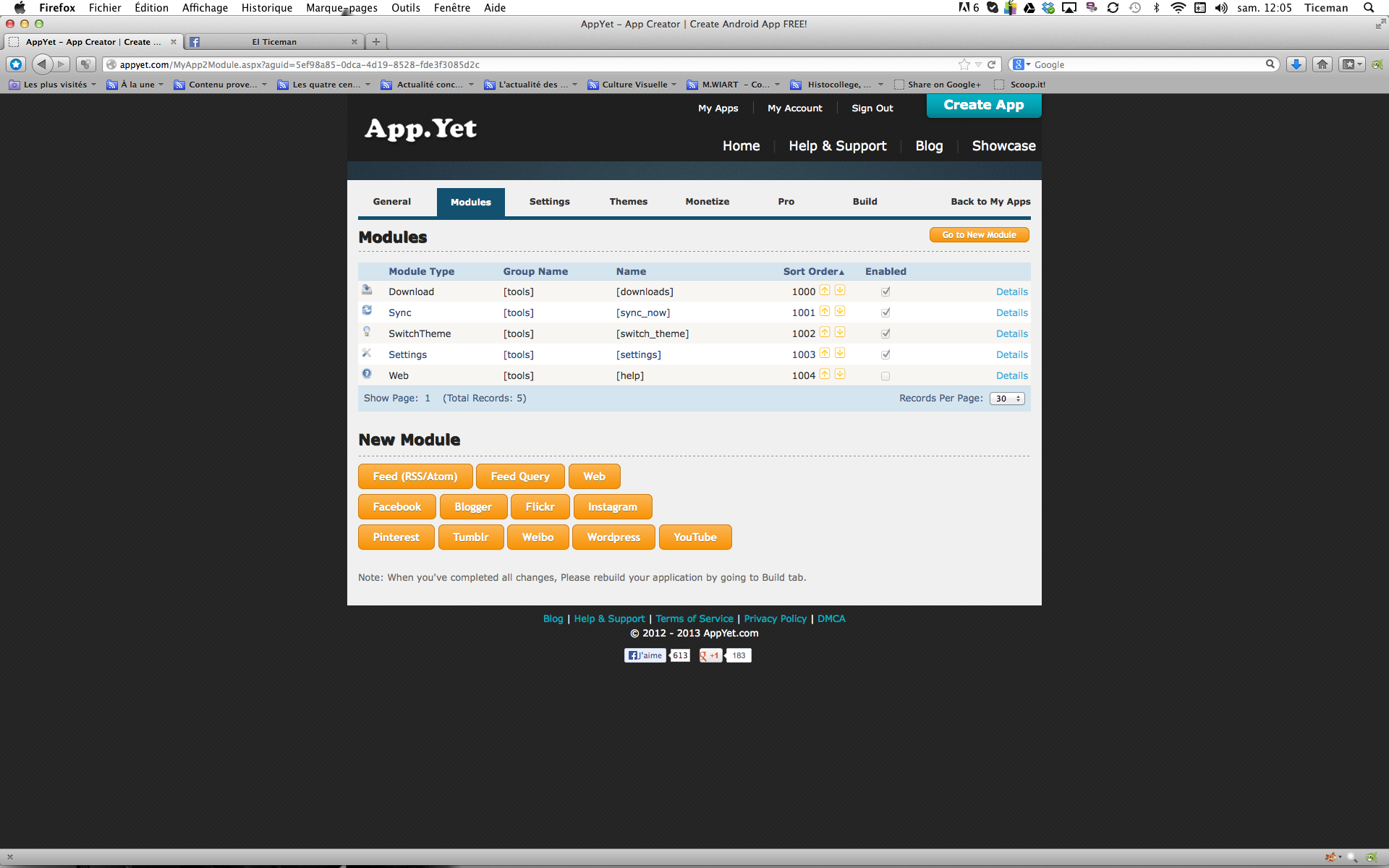Move Settings module down in sort order
This screenshot has width=1389, height=868.
coord(840,354)
